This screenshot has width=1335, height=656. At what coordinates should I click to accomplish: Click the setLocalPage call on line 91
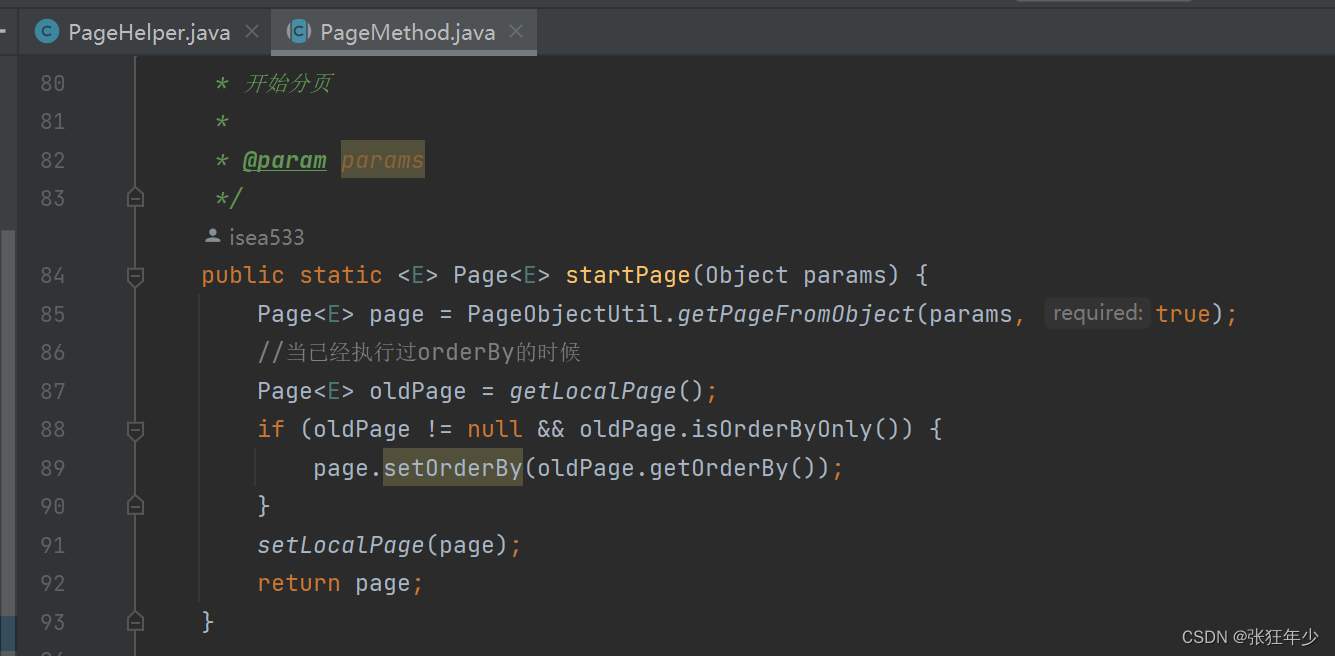coord(341,545)
